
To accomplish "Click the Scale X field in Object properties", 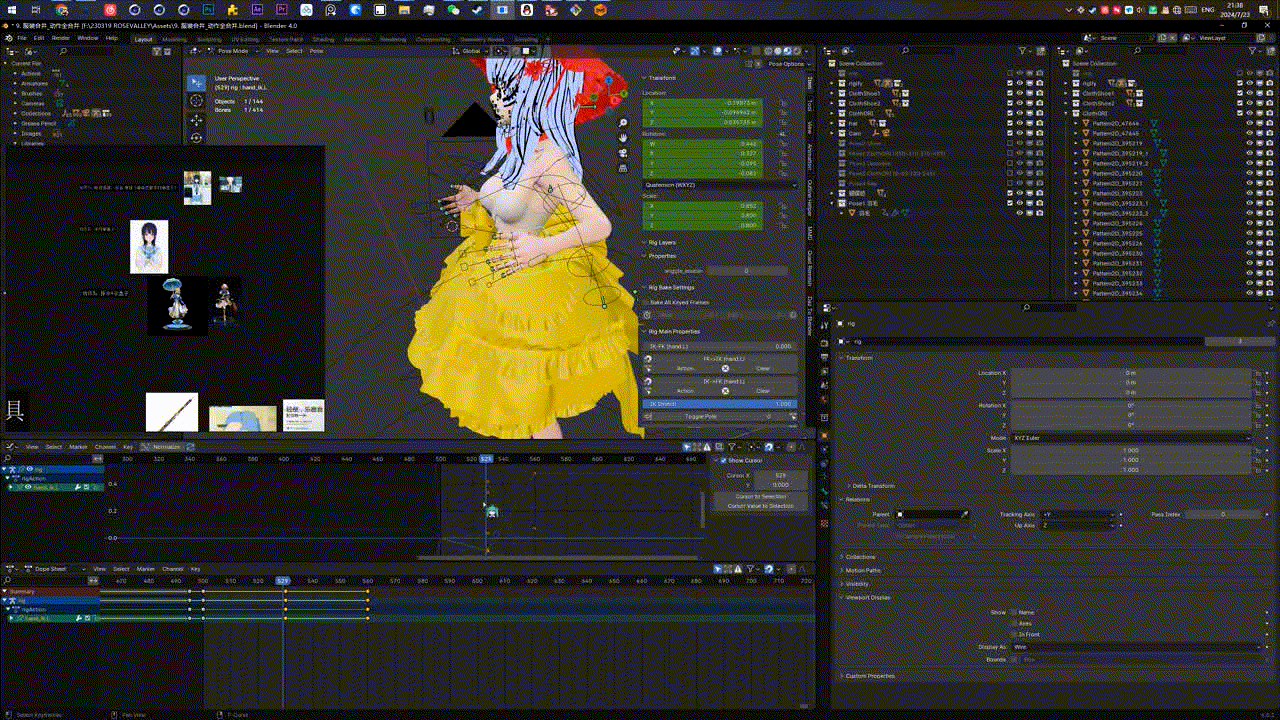I will [x=1131, y=450].
